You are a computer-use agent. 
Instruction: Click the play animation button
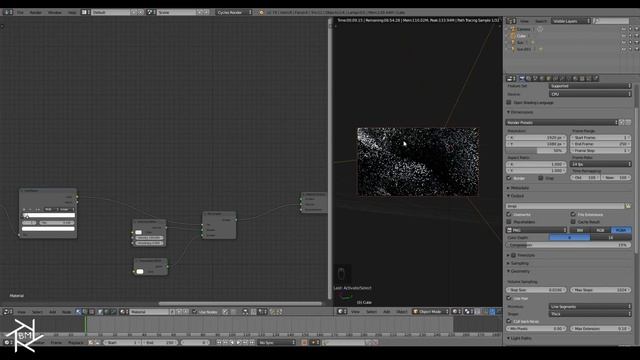click(239, 342)
